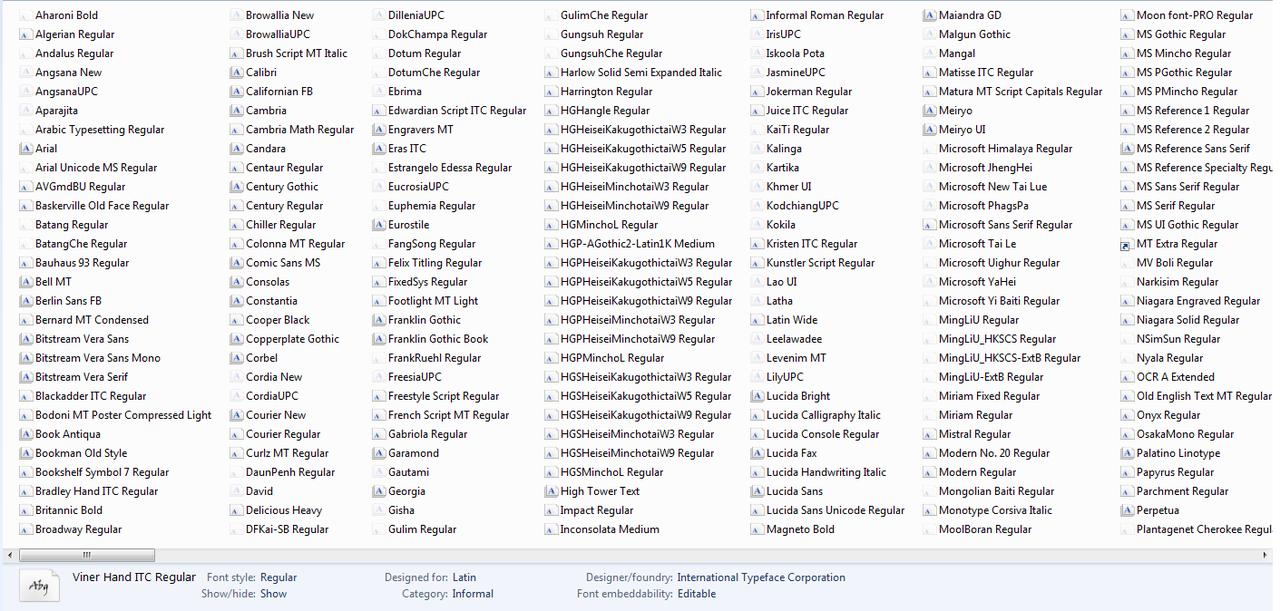Click the designer International Typeface Corporation field
The image size is (1280, 611).
(x=760, y=577)
